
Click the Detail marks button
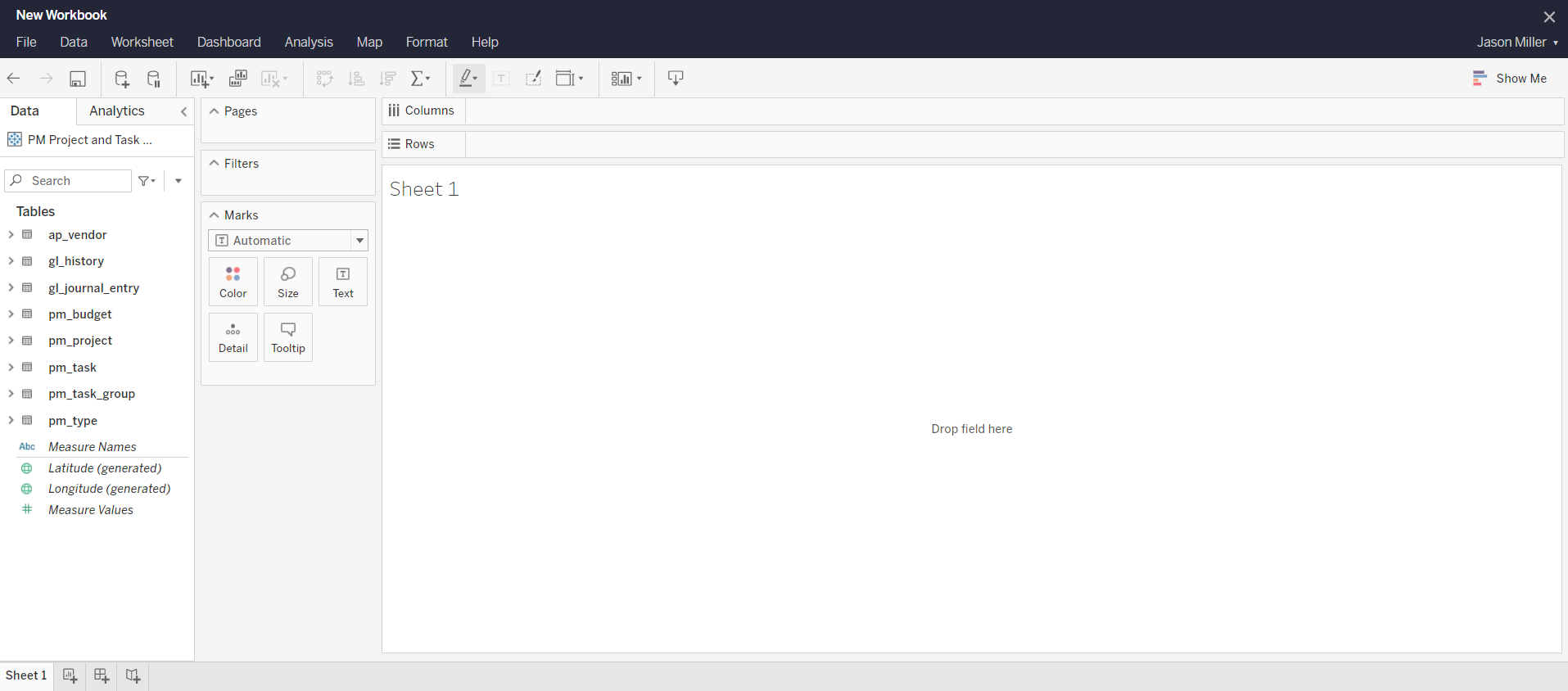(x=233, y=337)
